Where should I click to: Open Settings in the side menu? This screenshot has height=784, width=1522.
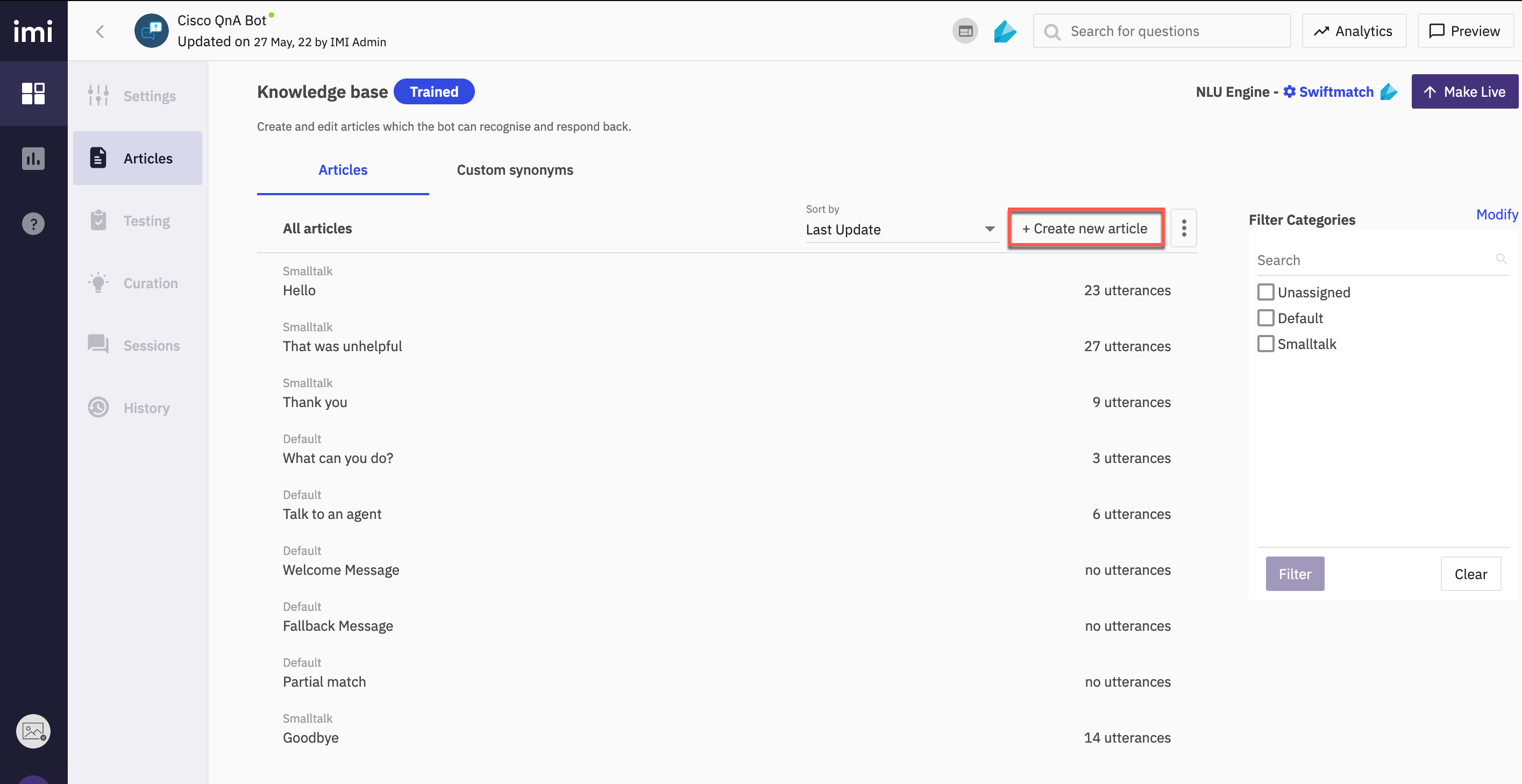click(138, 96)
